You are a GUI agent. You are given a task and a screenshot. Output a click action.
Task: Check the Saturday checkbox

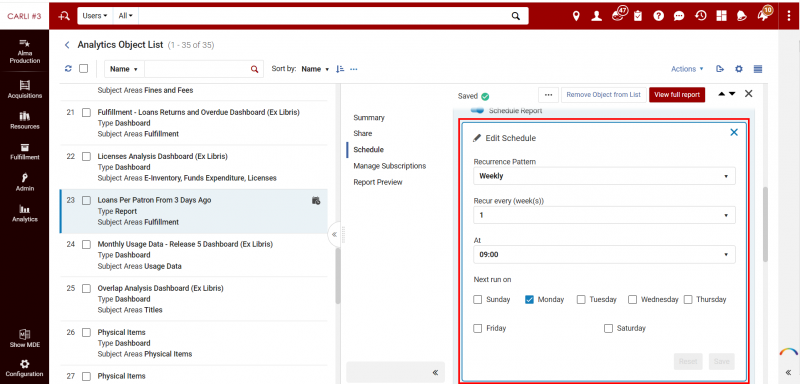(608, 328)
